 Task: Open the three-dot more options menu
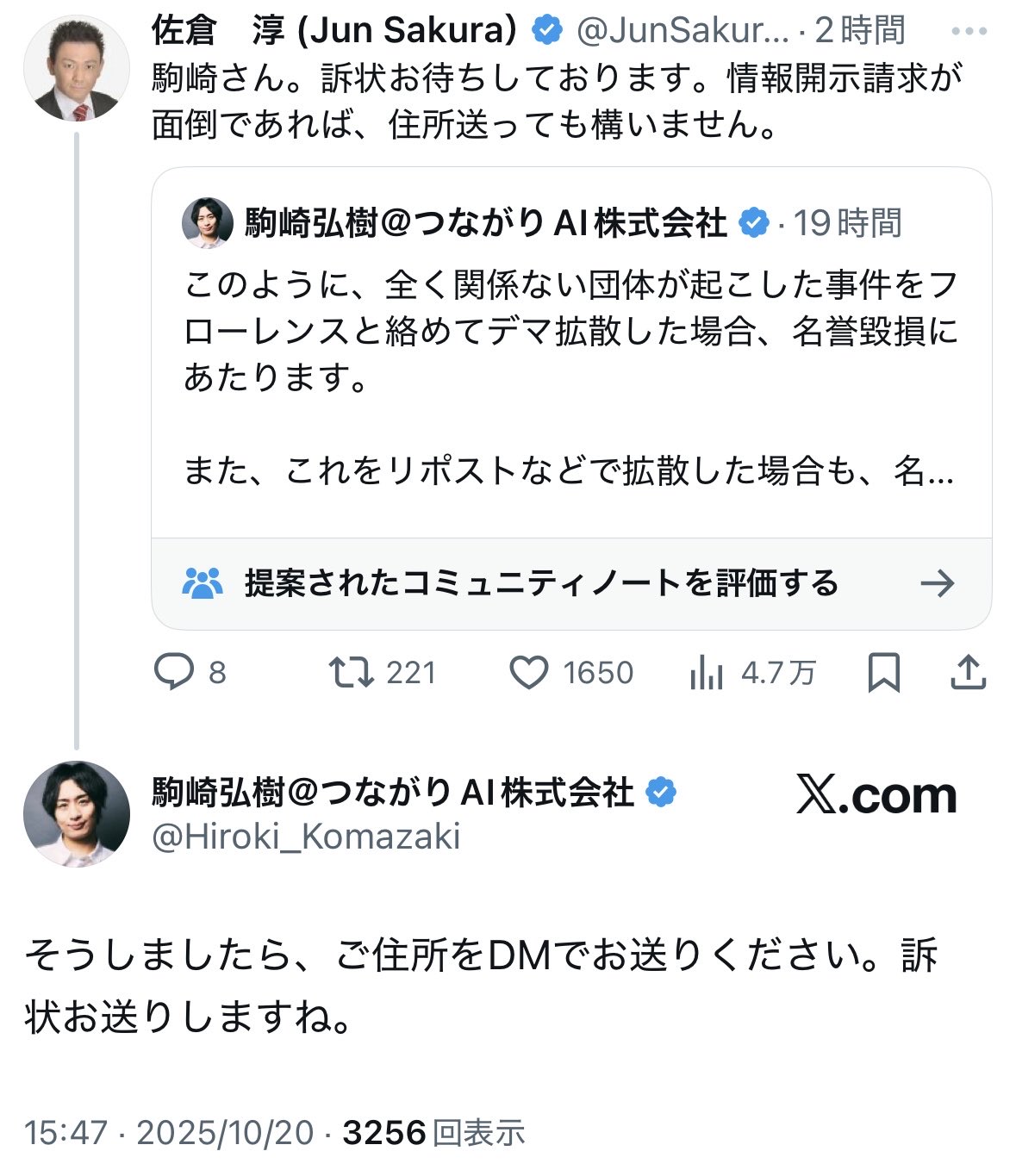969,32
